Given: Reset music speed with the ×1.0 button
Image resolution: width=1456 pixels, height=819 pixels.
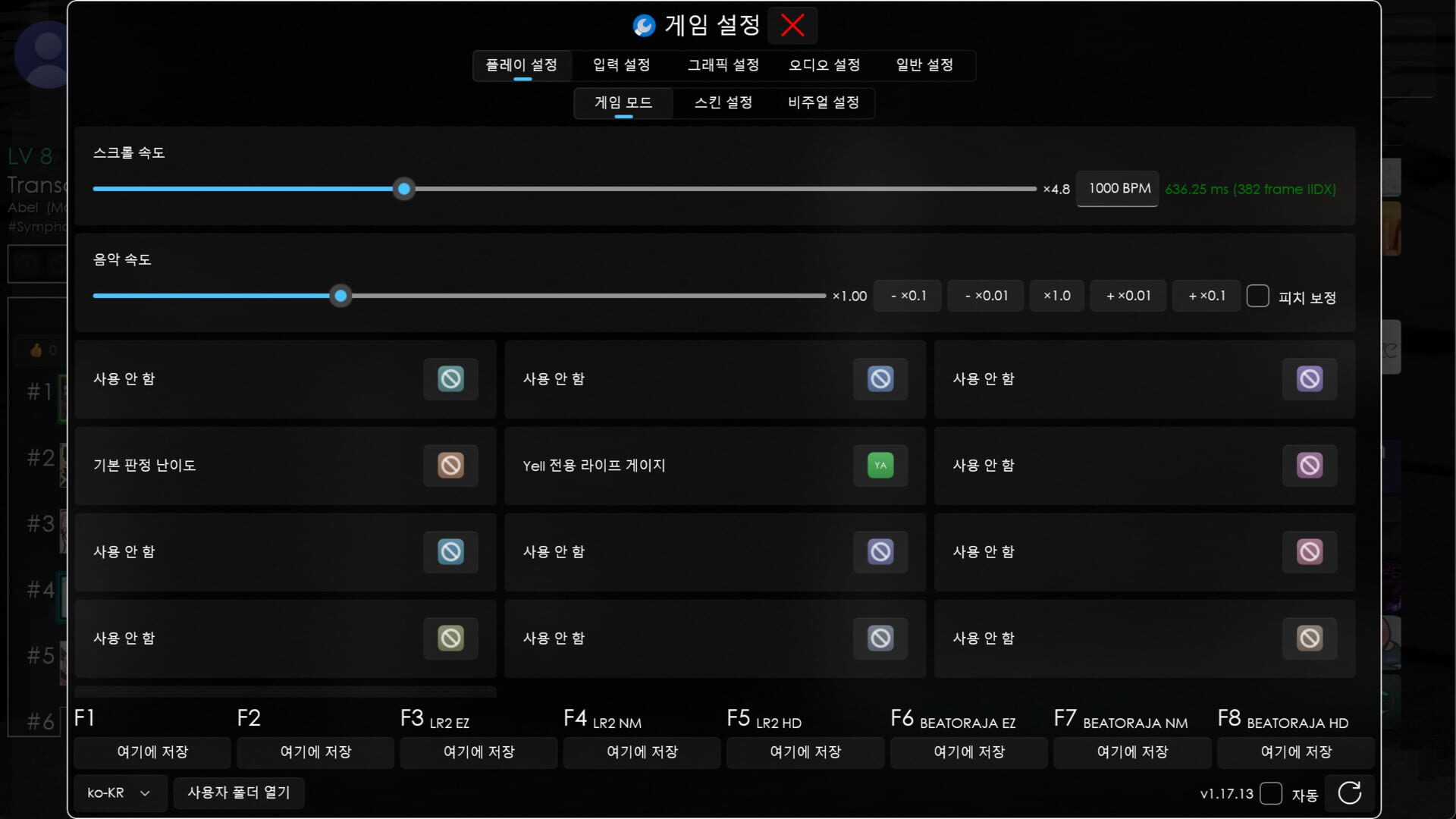Looking at the screenshot, I should (x=1057, y=296).
